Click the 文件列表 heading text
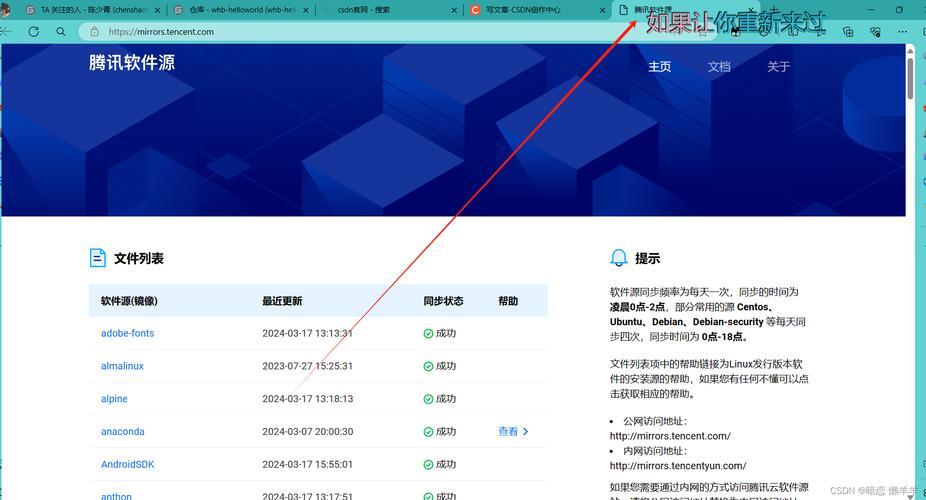The width and height of the screenshot is (926, 500). coord(139,259)
